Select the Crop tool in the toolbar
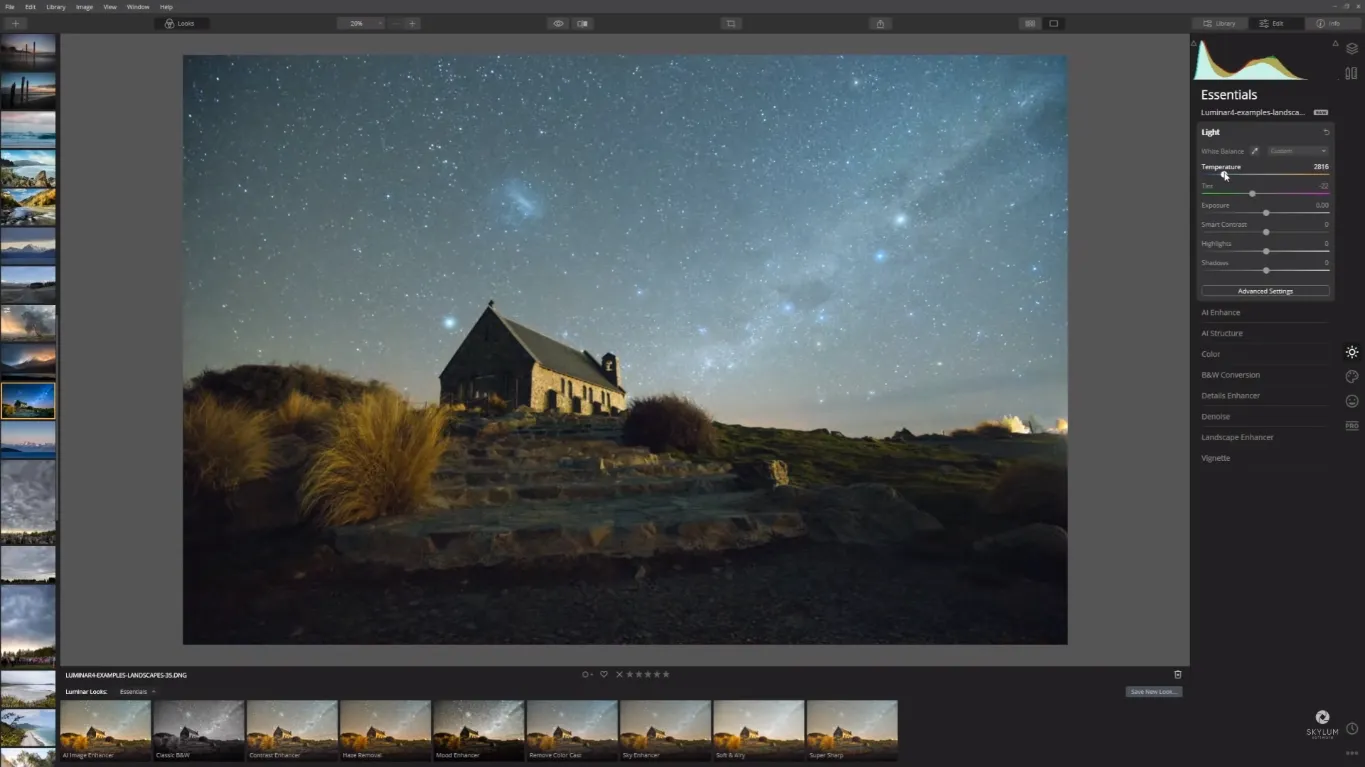 731,23
